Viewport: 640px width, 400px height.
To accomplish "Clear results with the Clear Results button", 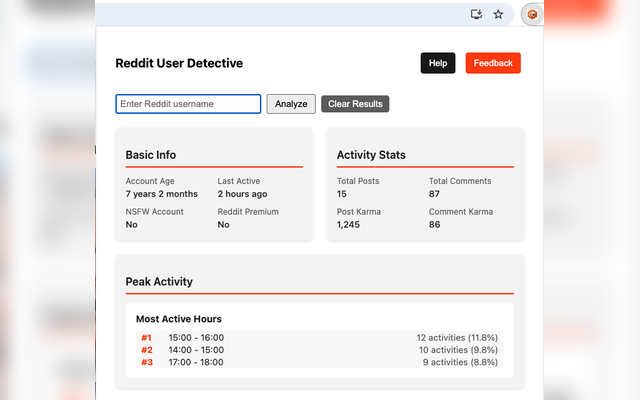I will point(355,104).
